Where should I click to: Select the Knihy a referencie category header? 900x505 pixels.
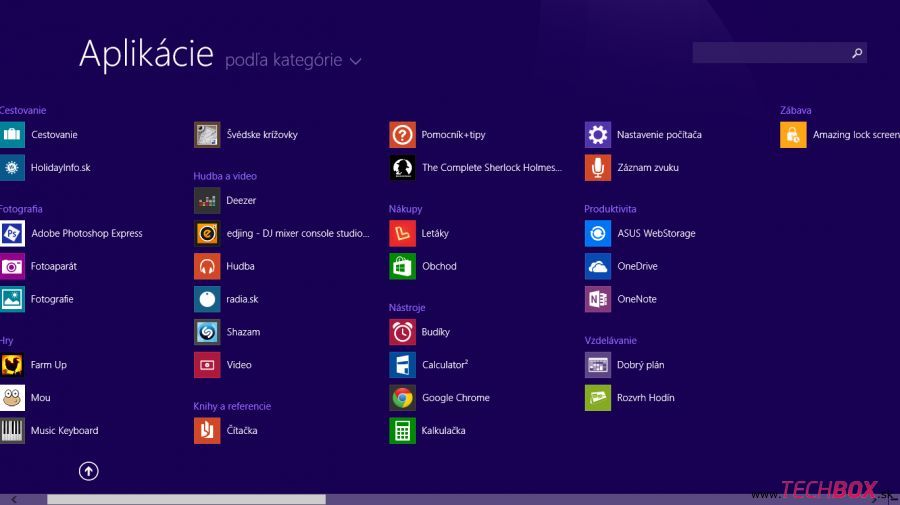coord(232,406)
